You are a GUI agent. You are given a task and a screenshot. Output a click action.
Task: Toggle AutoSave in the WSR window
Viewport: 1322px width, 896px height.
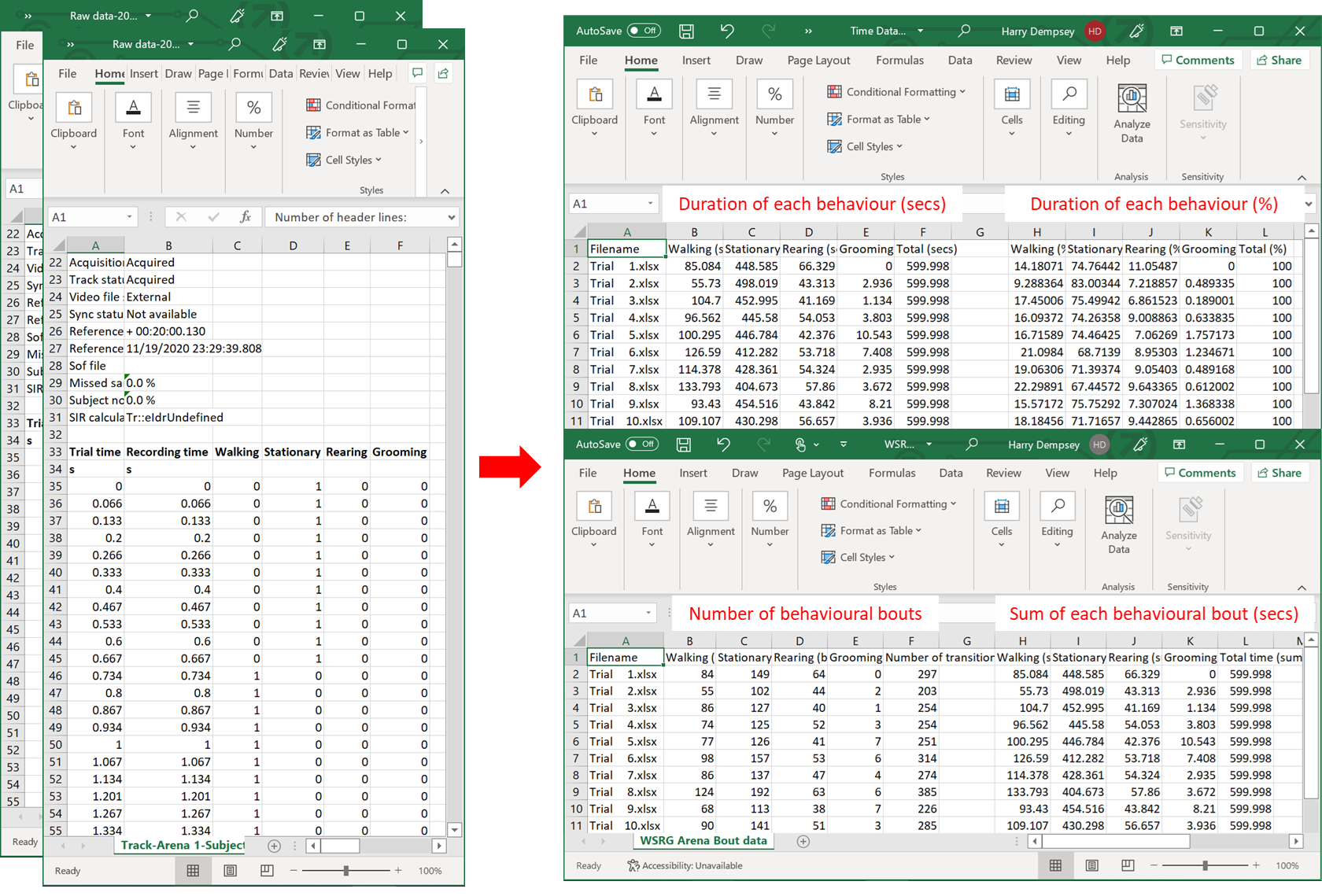pos(642,444)
